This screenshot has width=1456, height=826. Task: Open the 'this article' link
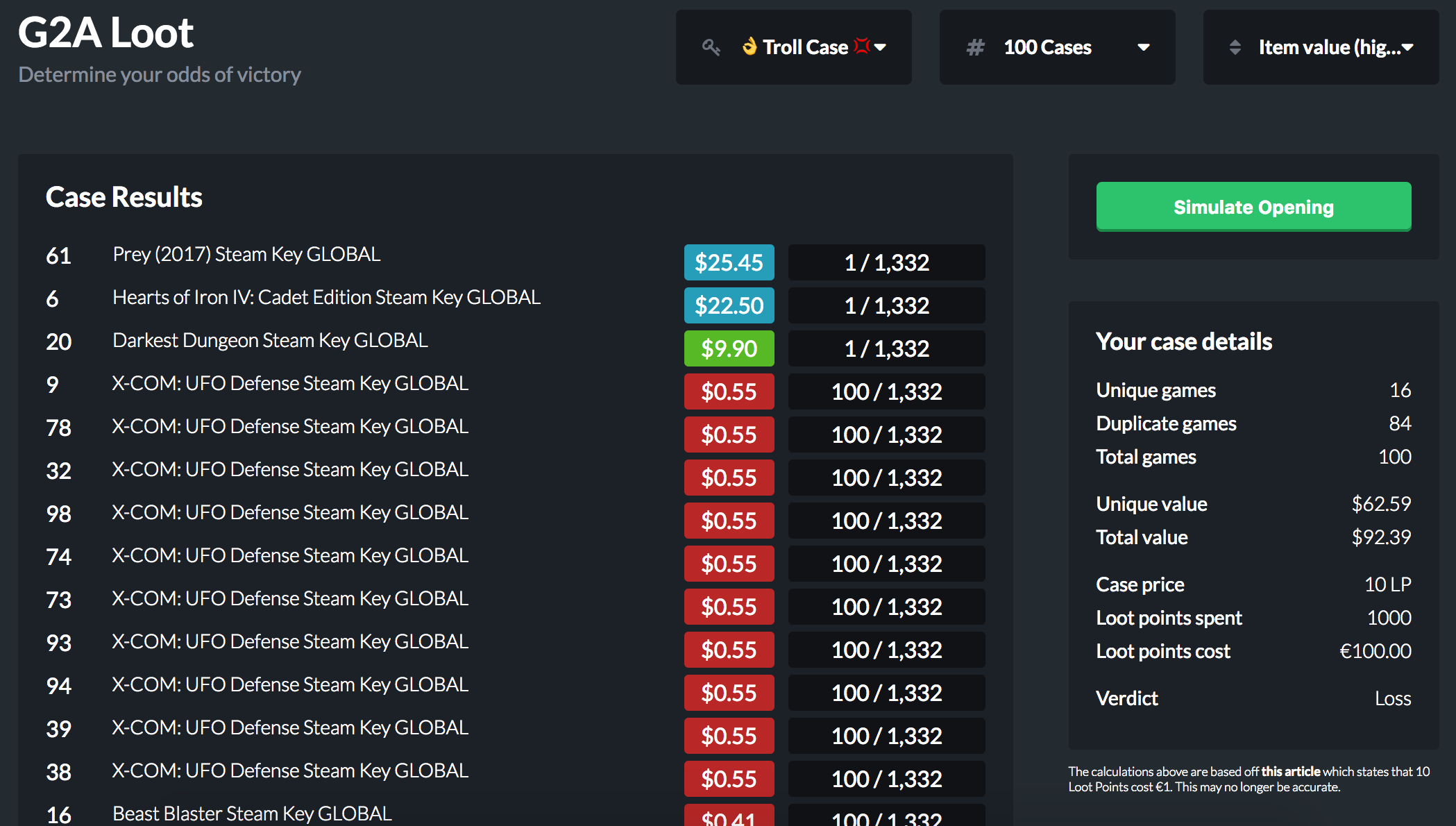click(1290, 771)
